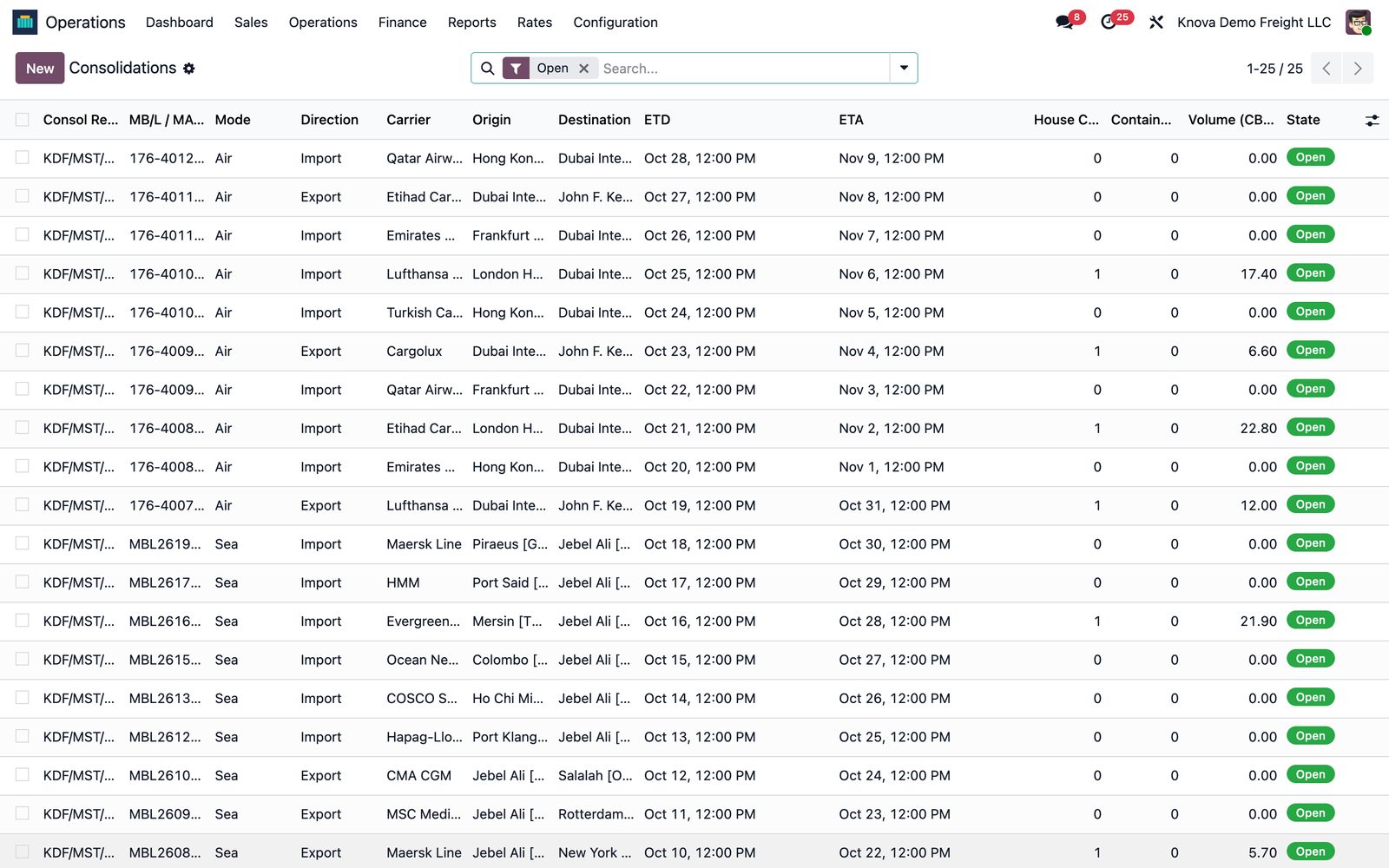Click the MBL2619... cell
Viewport: 1389px width, 868px height.
pyautogui.click(x=165, y=544)
